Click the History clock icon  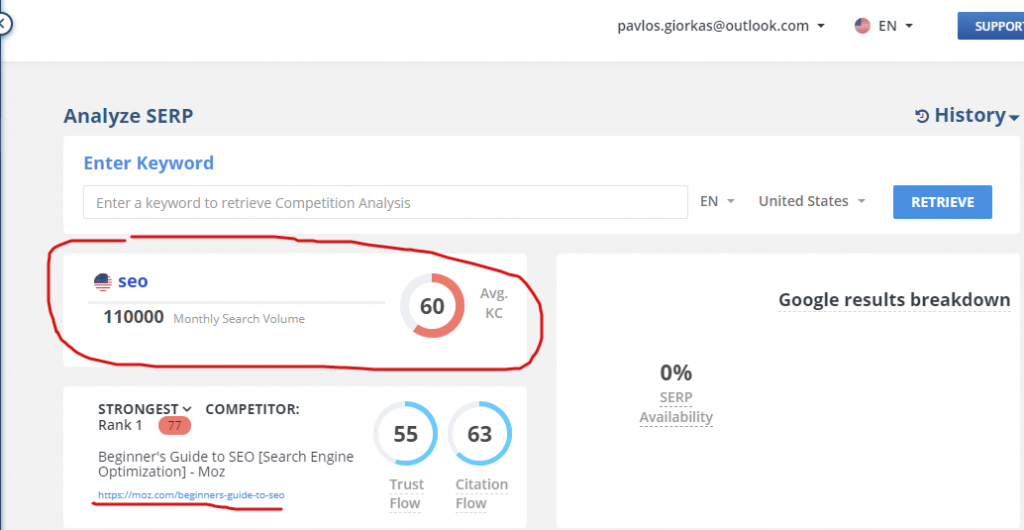point(922,117)
